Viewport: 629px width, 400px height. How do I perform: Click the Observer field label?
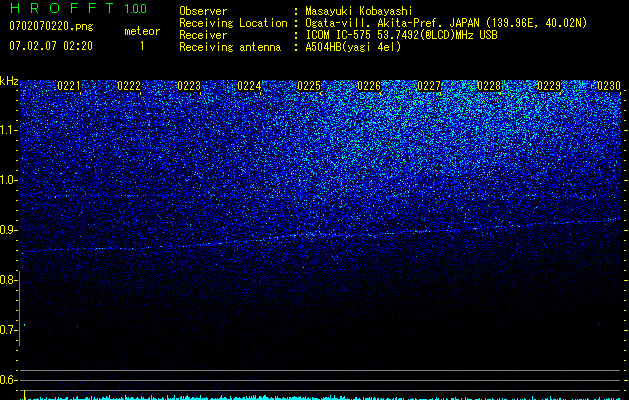(203, 11)
